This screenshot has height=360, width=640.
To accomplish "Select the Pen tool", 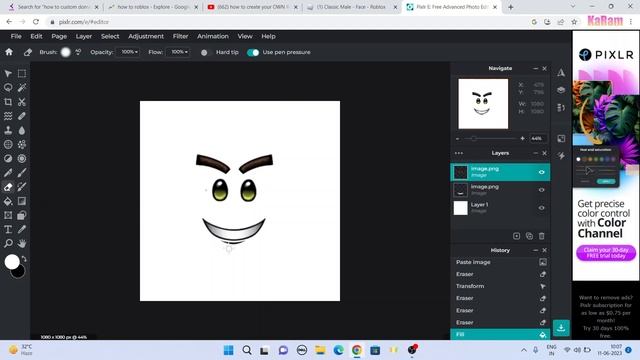I will coord(8,173).
